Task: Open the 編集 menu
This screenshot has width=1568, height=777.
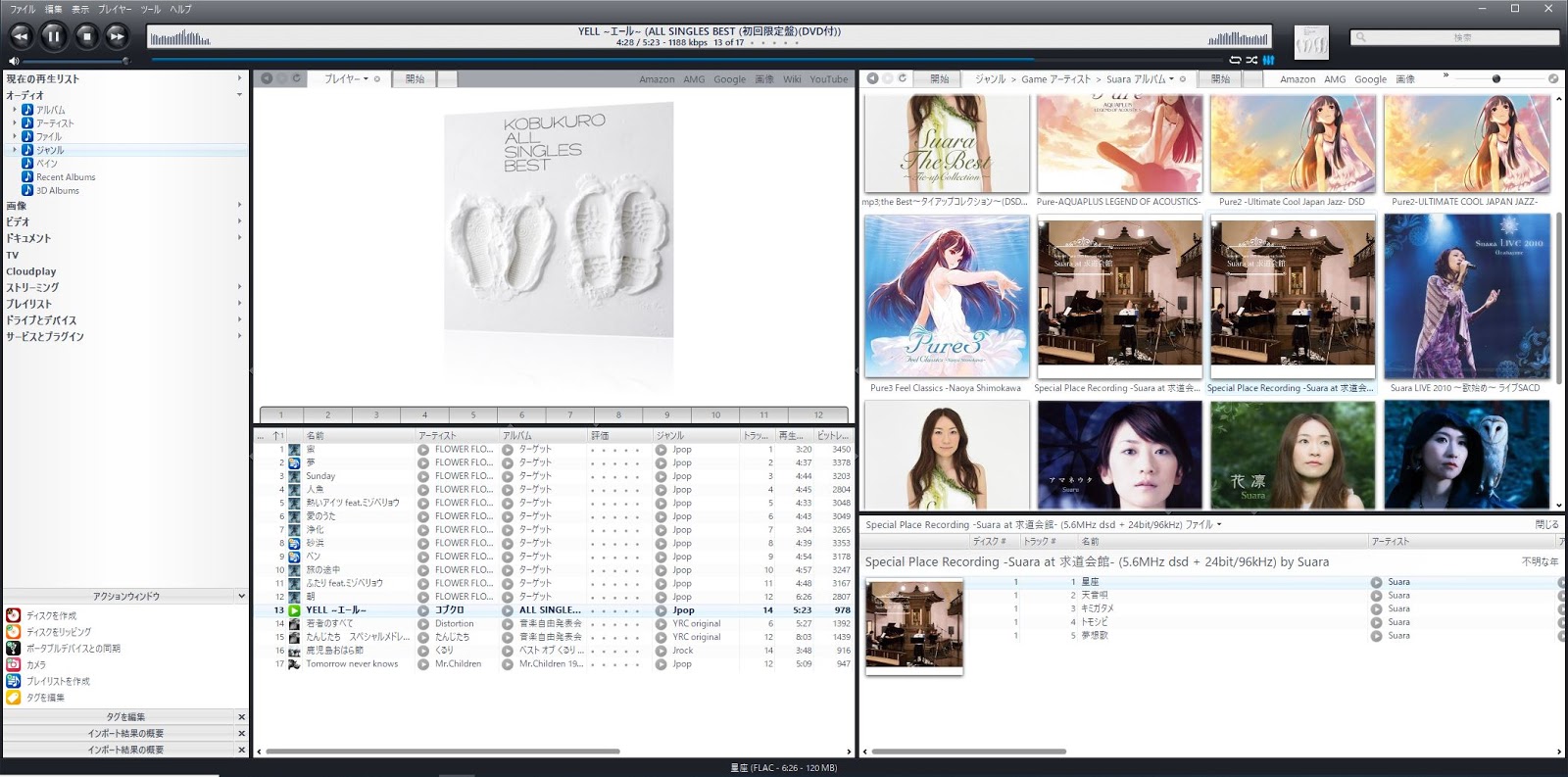Action: pyautogui.click(x=53, y=9)
